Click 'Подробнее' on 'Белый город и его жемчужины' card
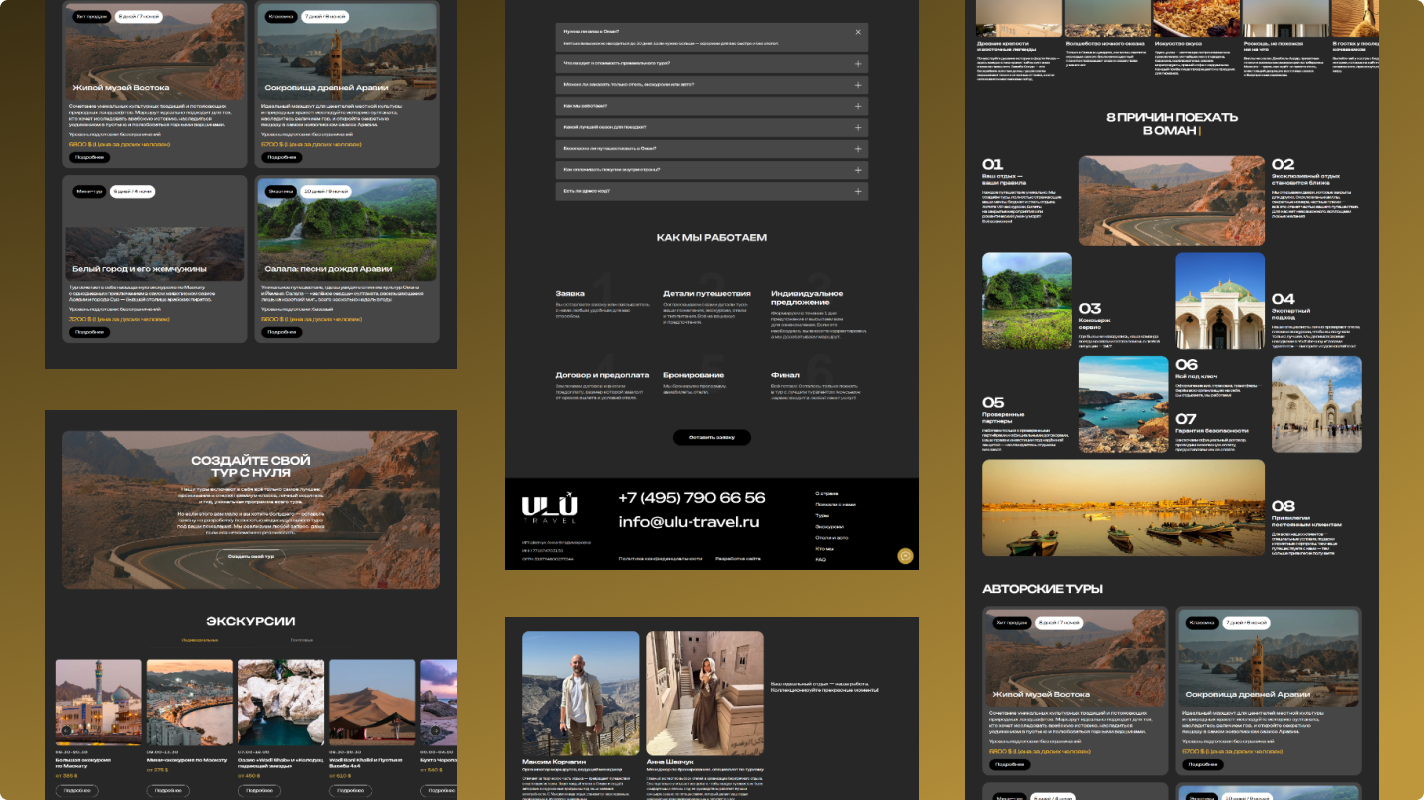1424x800 pixels. (x=89, y=332)
